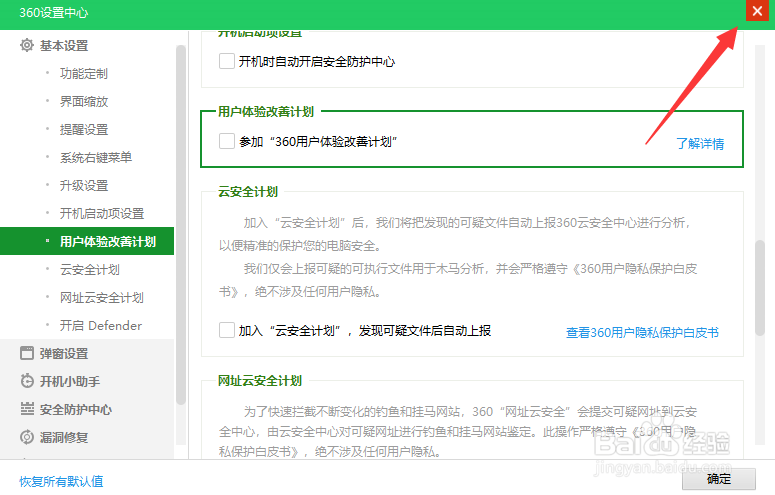775x495 pixels.
Task: Expand 开机小助手 category
Action: pyautogui.click(x=70, y=381)
